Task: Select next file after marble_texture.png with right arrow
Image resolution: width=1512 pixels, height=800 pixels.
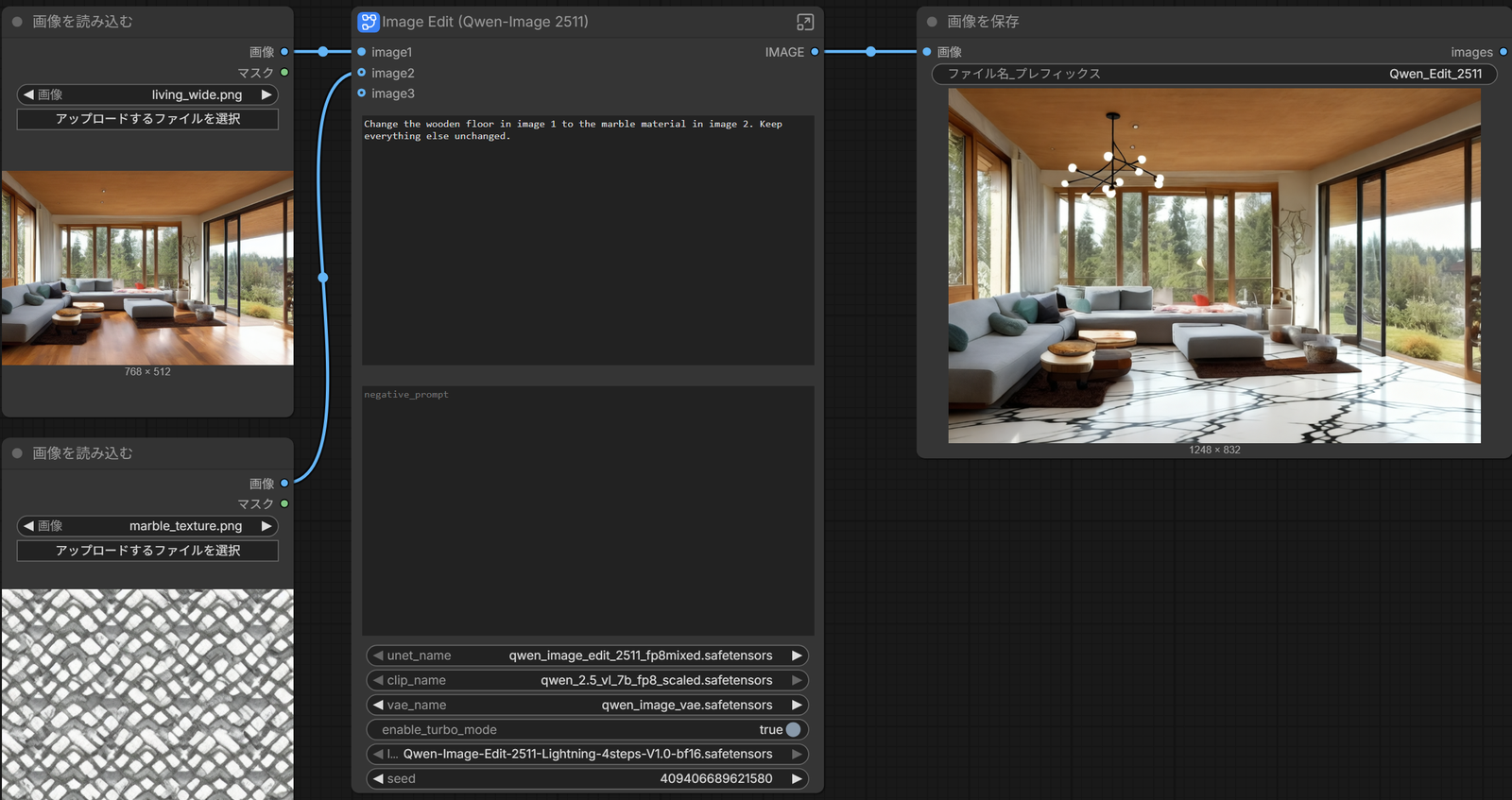Action: [266, 526]
